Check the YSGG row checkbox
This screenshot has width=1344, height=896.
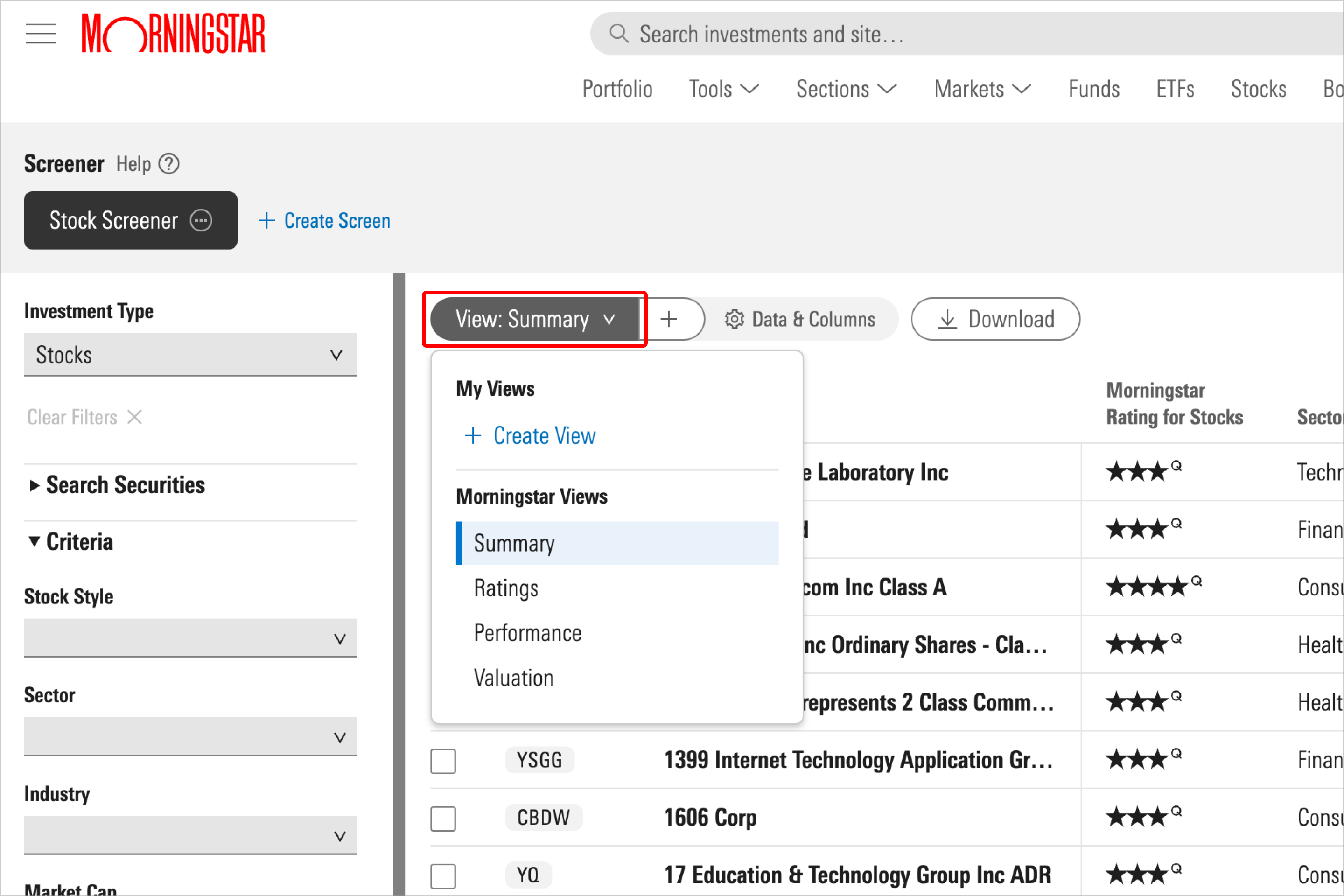pyautogui.click(x=443, y=761)
